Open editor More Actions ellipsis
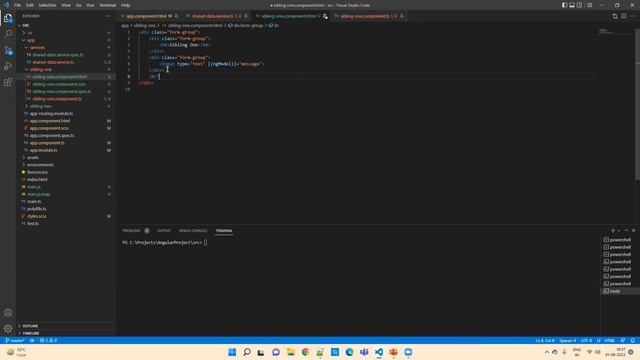Image resolution: width=640 pixels, height=360 pixels. (632, 16)
